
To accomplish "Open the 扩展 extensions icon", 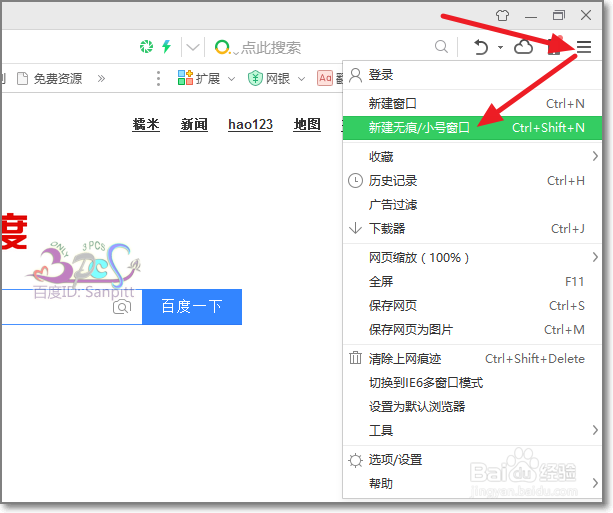I will tap(185, 78).
